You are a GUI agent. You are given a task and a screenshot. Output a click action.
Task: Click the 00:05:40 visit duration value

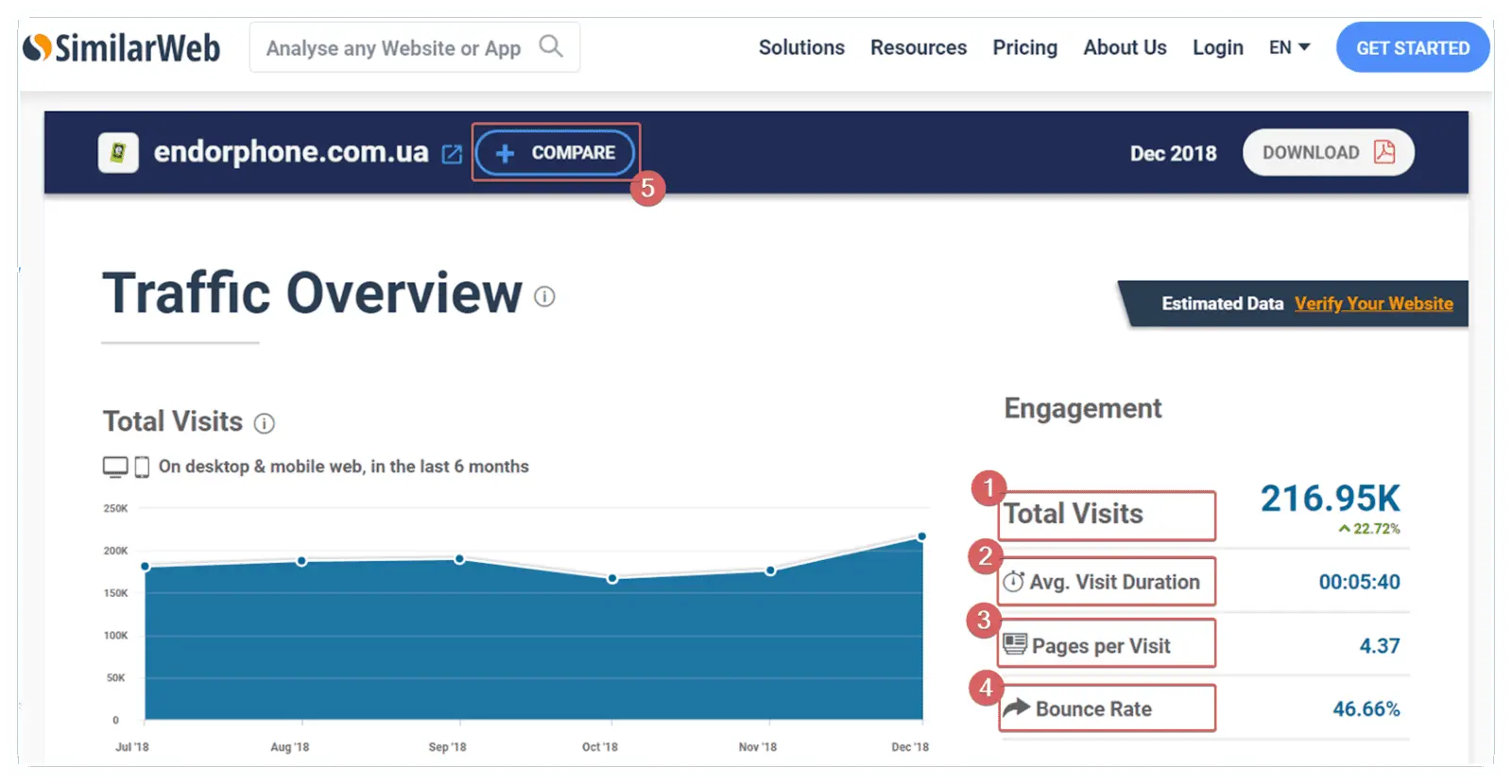[x=1359, y=582]
